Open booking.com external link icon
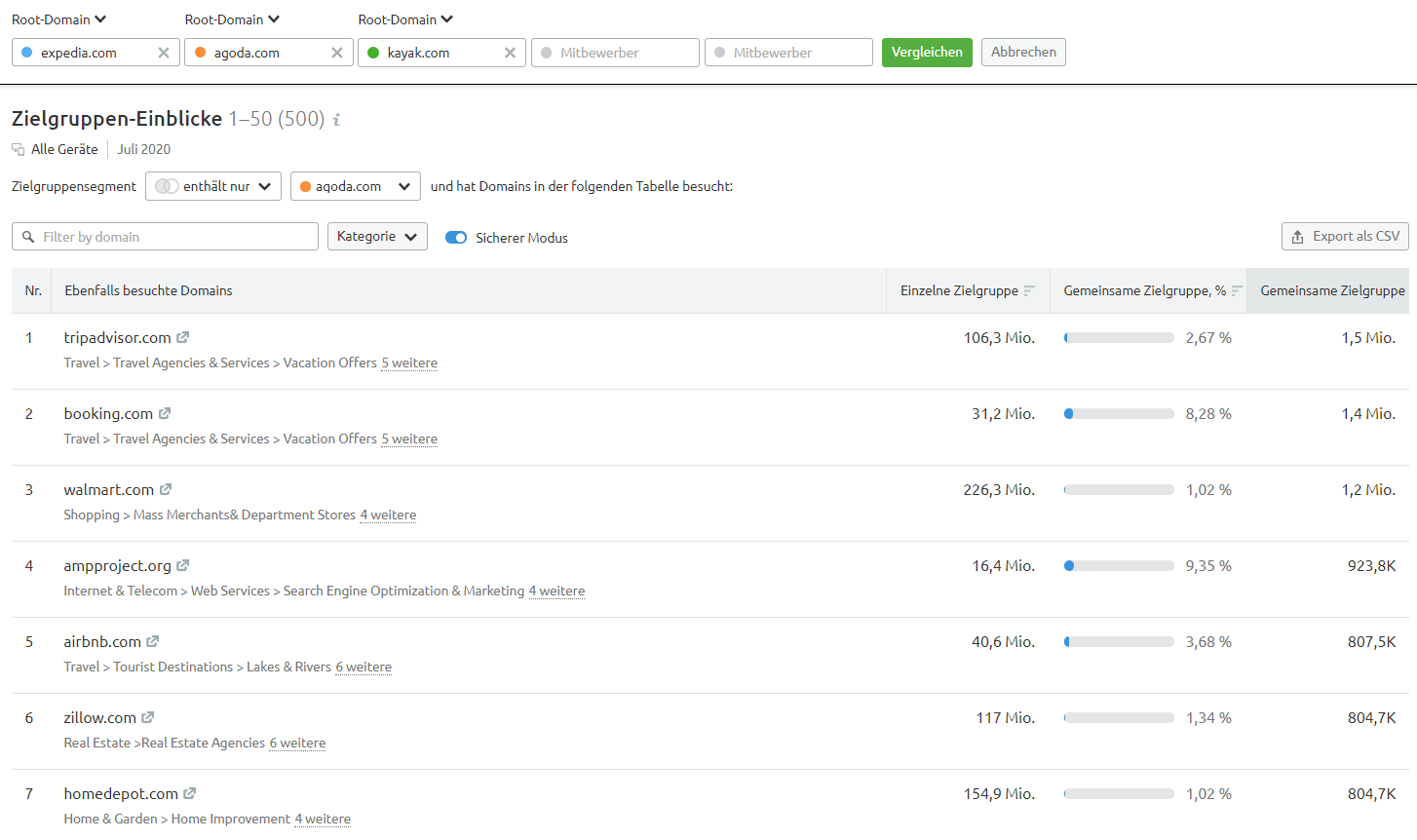This screenshot has height=840, width=1417. click(x=165, y=413)
